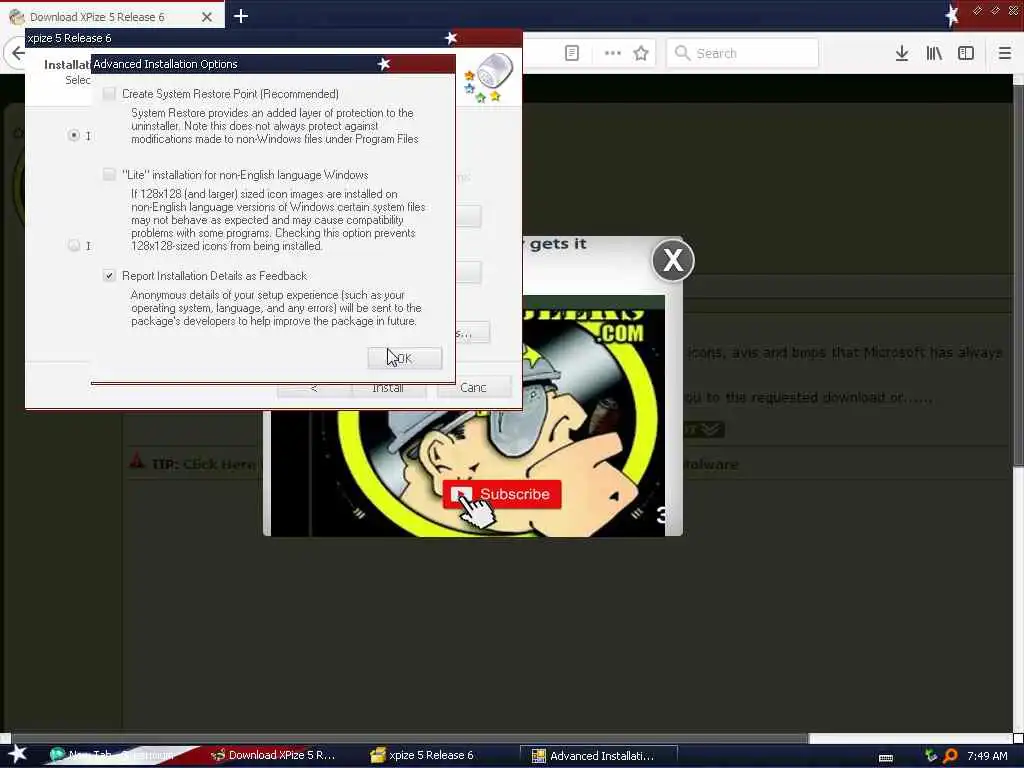Open a new browser tab with plus icon
1024x768 pixels.
(x=240, y=16)
